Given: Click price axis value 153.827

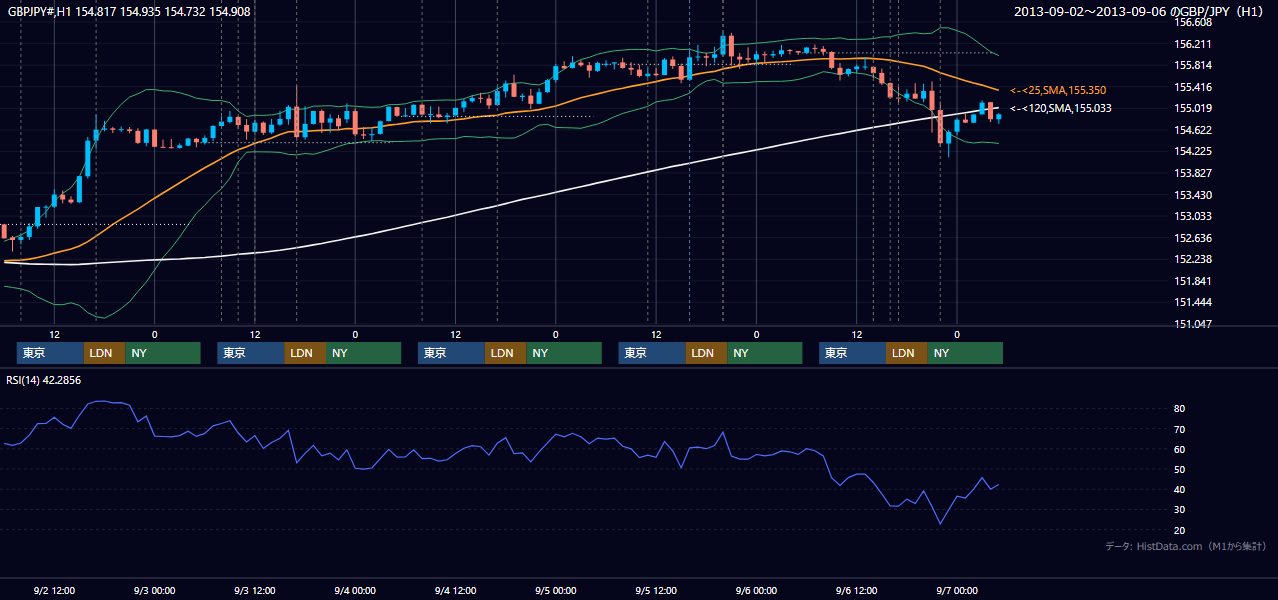Looking at the screenshot, I should tap(1194, 173).
